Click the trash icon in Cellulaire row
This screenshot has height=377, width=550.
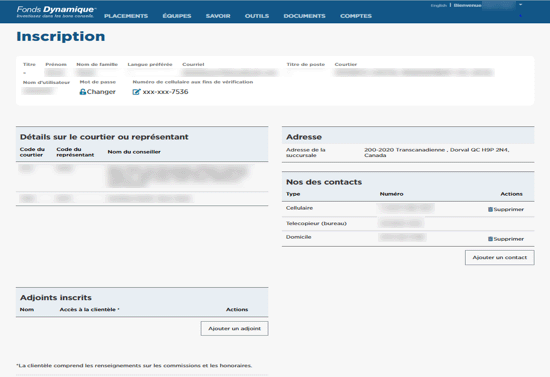490,209
